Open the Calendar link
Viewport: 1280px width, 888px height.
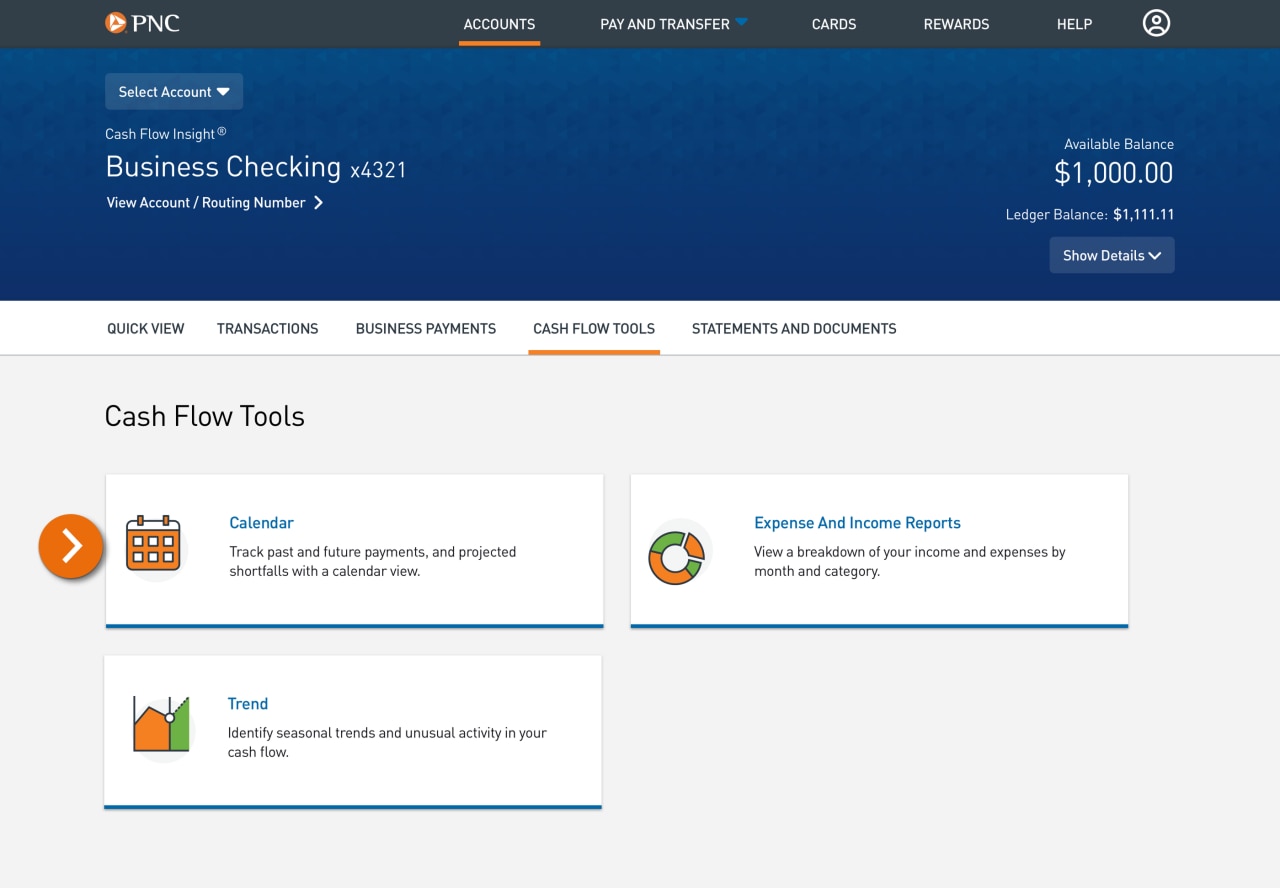click(261, 522)
